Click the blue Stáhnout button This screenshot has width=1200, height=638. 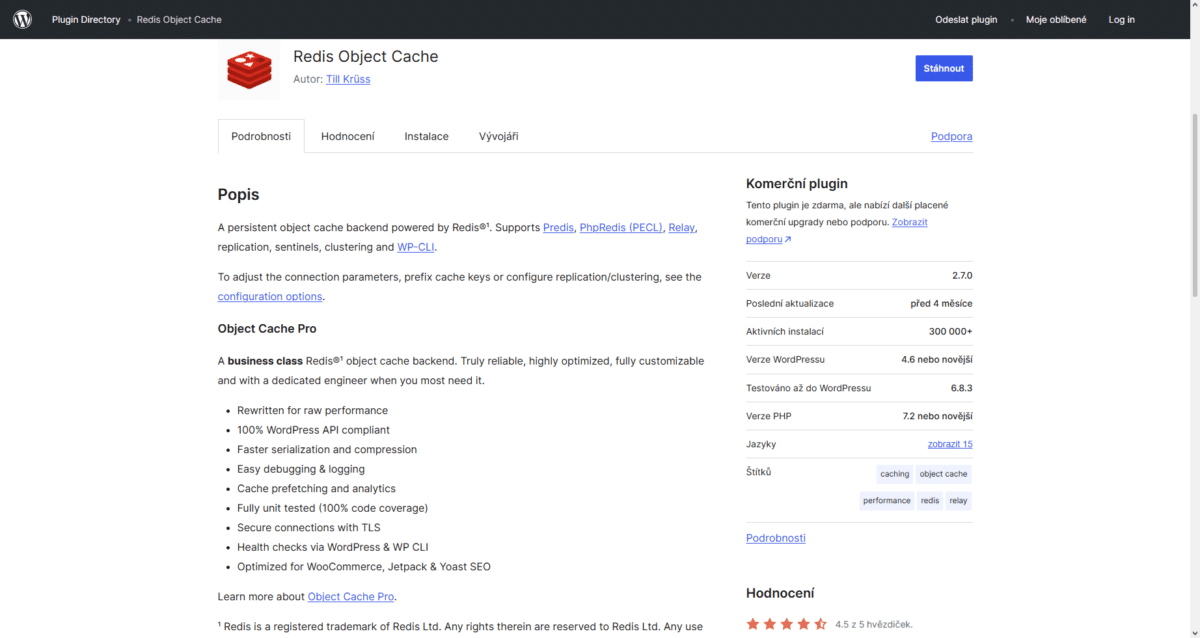pos(943,68)
